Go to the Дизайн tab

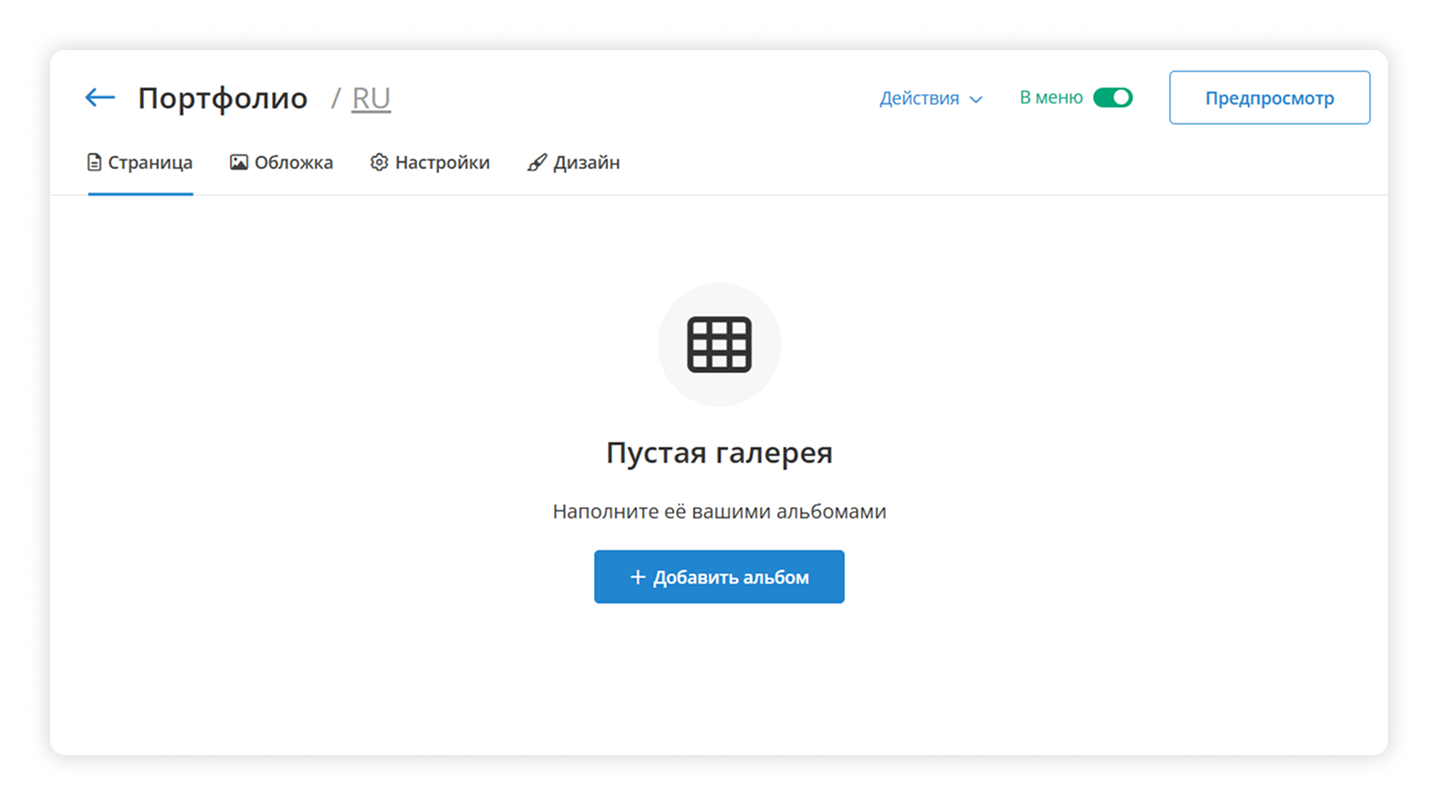[574, 162]
